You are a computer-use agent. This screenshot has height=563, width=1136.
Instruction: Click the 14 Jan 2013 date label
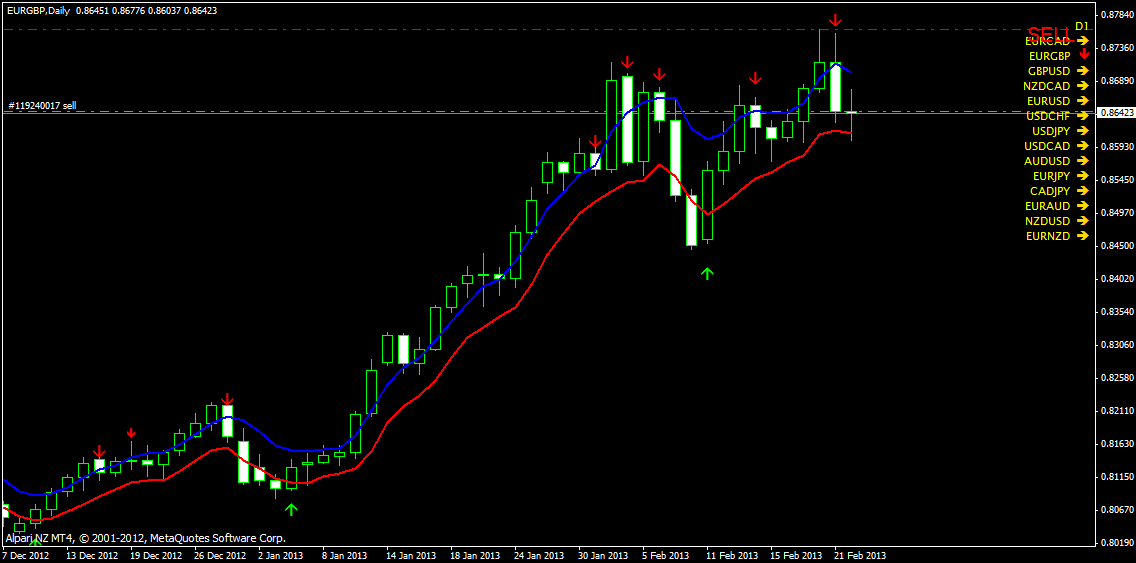[x=412, y=555]
